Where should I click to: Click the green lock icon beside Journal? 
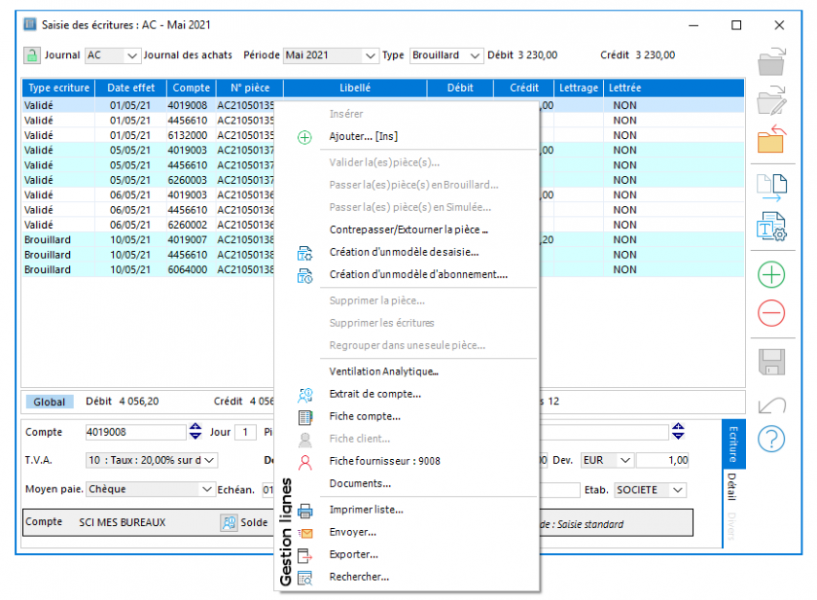click(32, 55)
